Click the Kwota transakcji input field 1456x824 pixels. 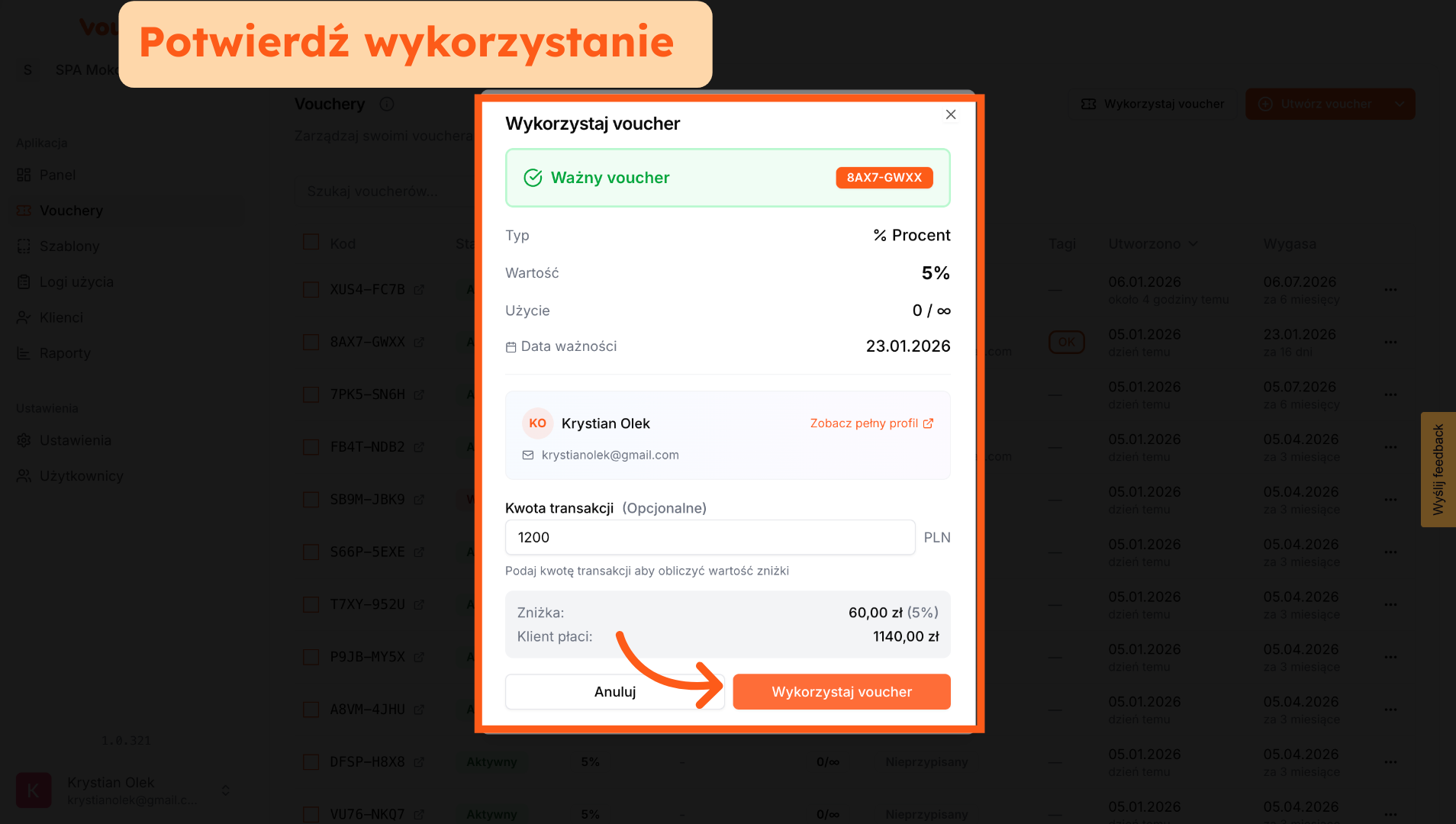(x=710, y=537)
